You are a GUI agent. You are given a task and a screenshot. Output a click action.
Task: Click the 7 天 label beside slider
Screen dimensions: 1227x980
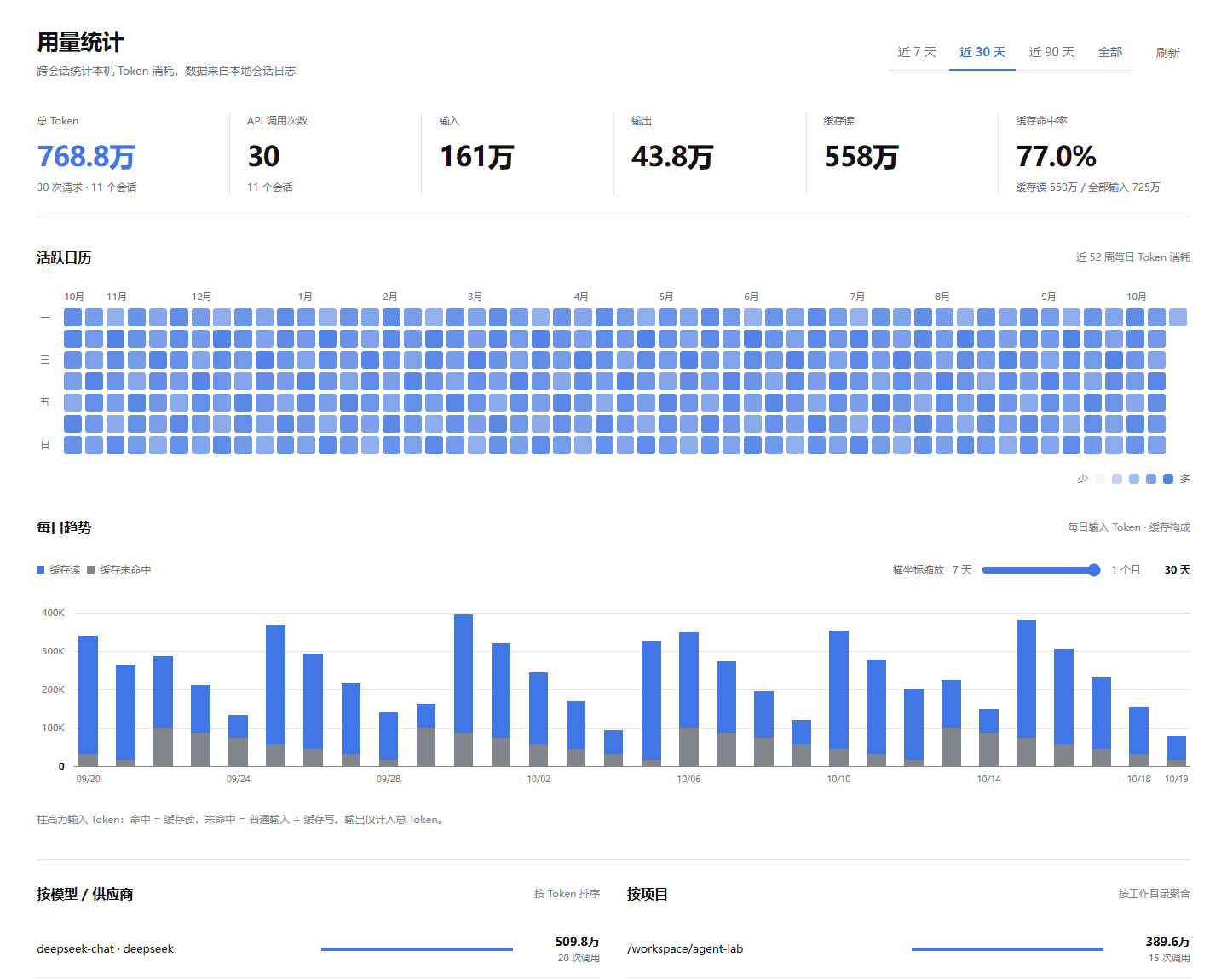962,570
